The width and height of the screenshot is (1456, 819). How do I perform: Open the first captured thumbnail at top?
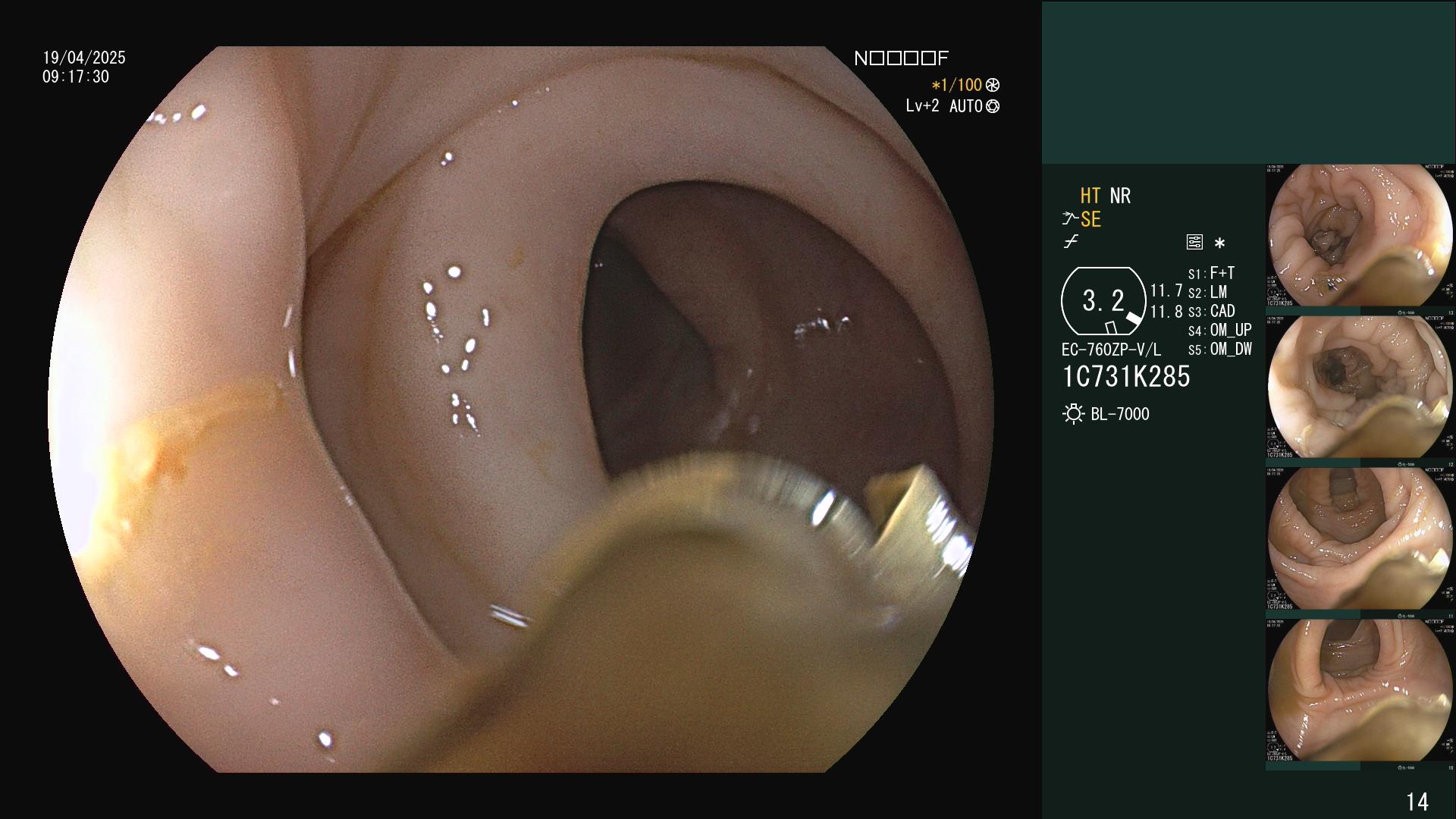[1360, 235]
